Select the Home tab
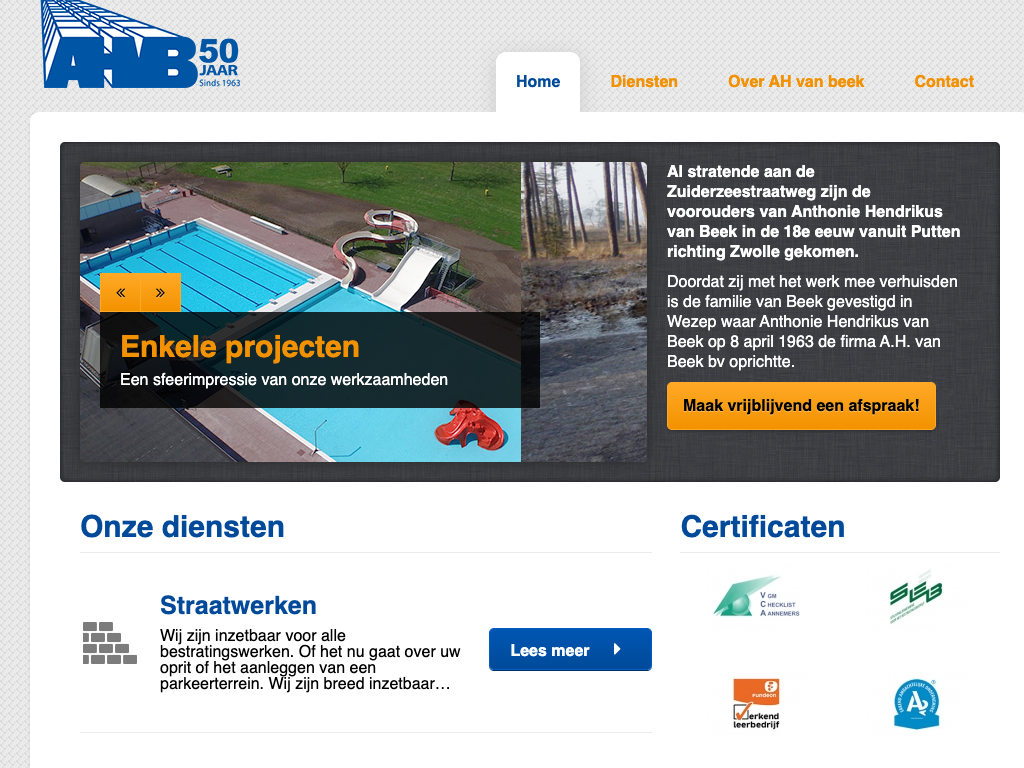The image size is (1024, 768). click(538, 82)
